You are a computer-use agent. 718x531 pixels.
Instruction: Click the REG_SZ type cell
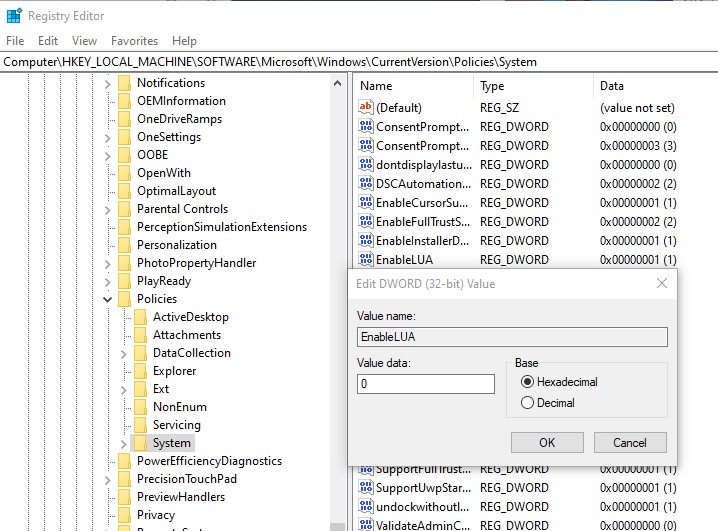499,108
